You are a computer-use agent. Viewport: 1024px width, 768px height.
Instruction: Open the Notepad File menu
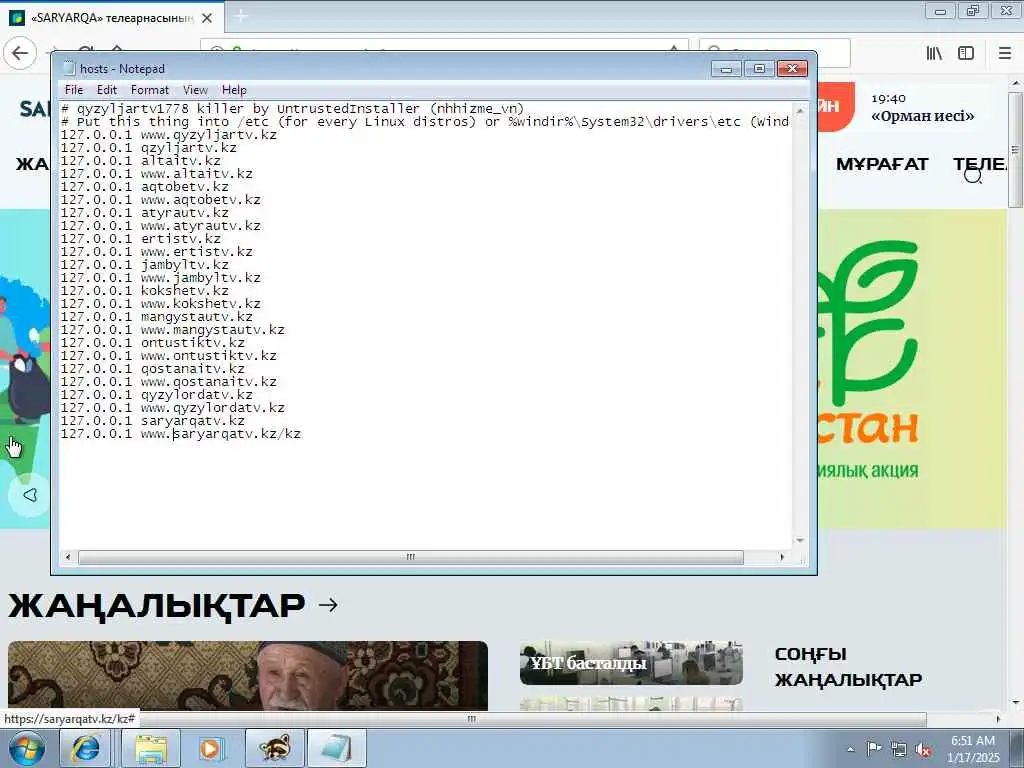74,90
